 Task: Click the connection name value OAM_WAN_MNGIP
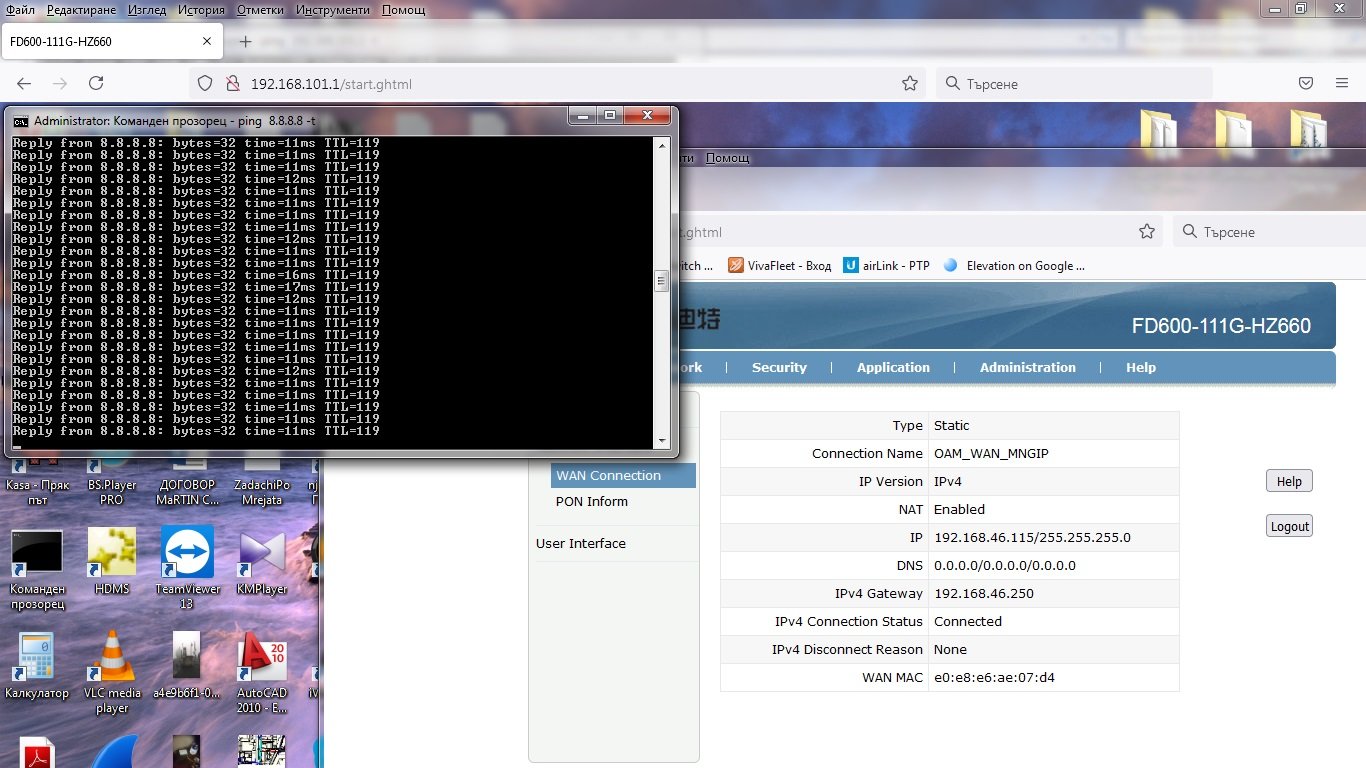coord(991,453)
